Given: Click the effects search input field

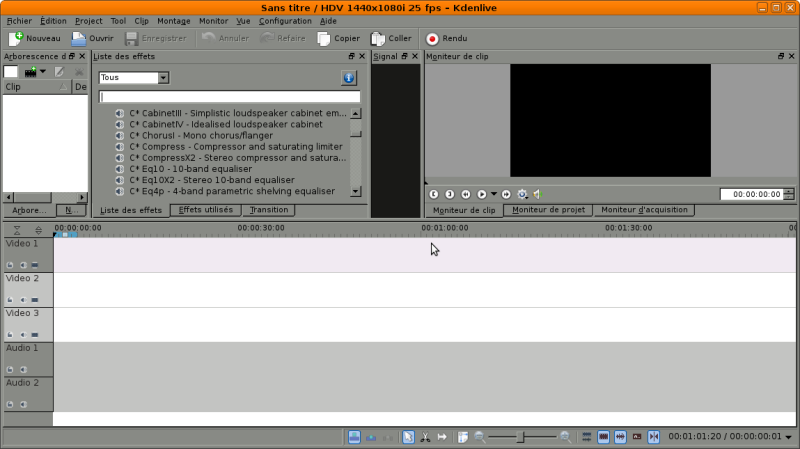Looking at the screenshot, I should 230,96.
